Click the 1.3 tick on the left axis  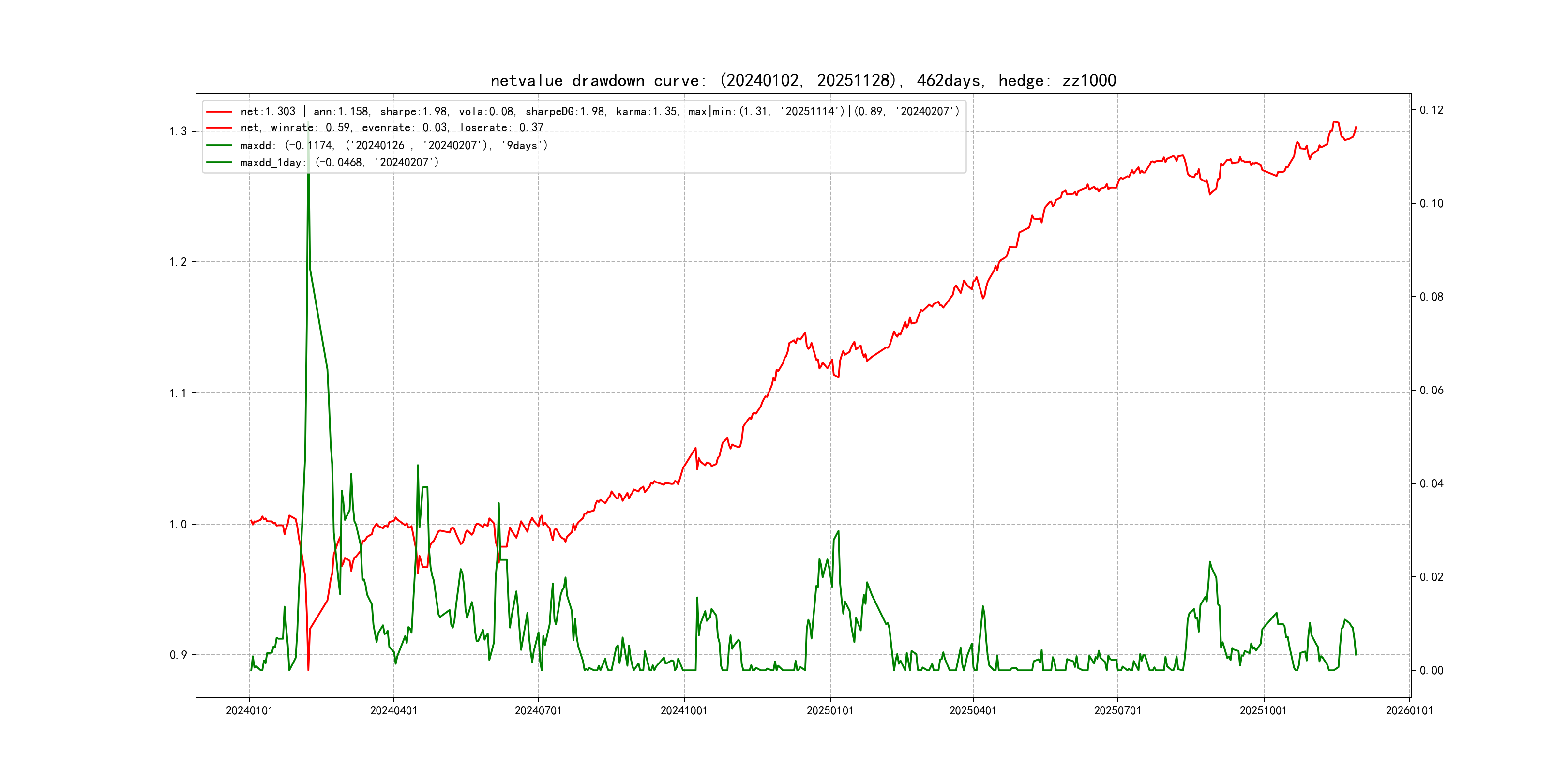pos(178,132)
